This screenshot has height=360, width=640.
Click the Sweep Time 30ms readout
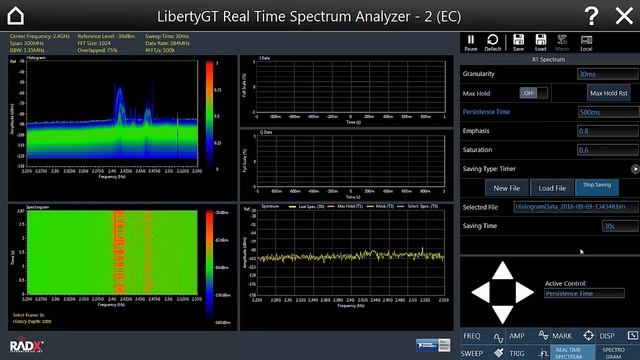[x=167, y=36]
